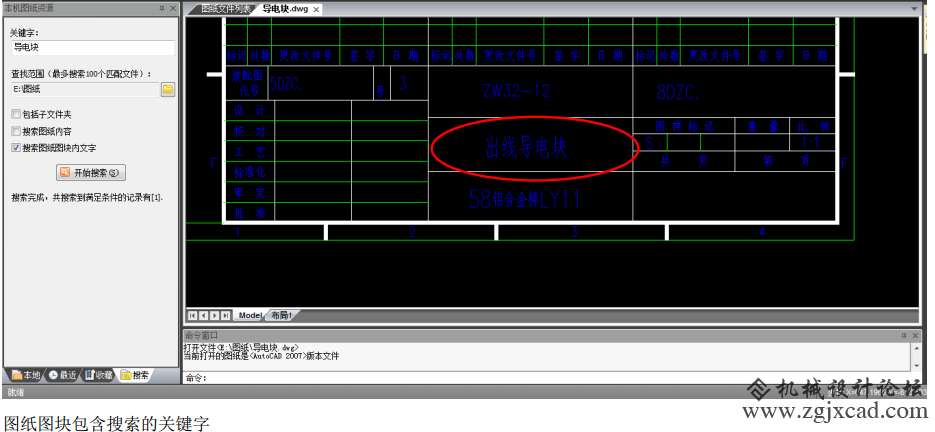Click the 5DZC. text in title block
This screenshot has height=432, width=935.
(x=286, y=84)
